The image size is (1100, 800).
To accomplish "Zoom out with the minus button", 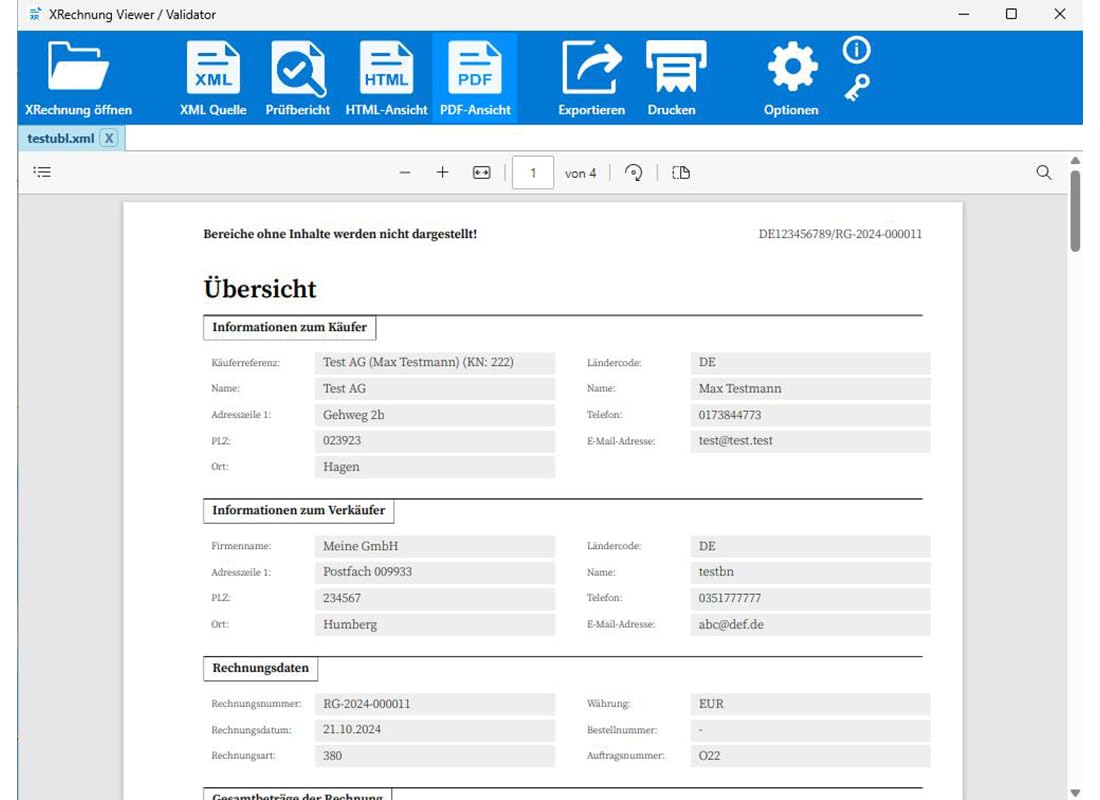I will click(x=405, y=173).
